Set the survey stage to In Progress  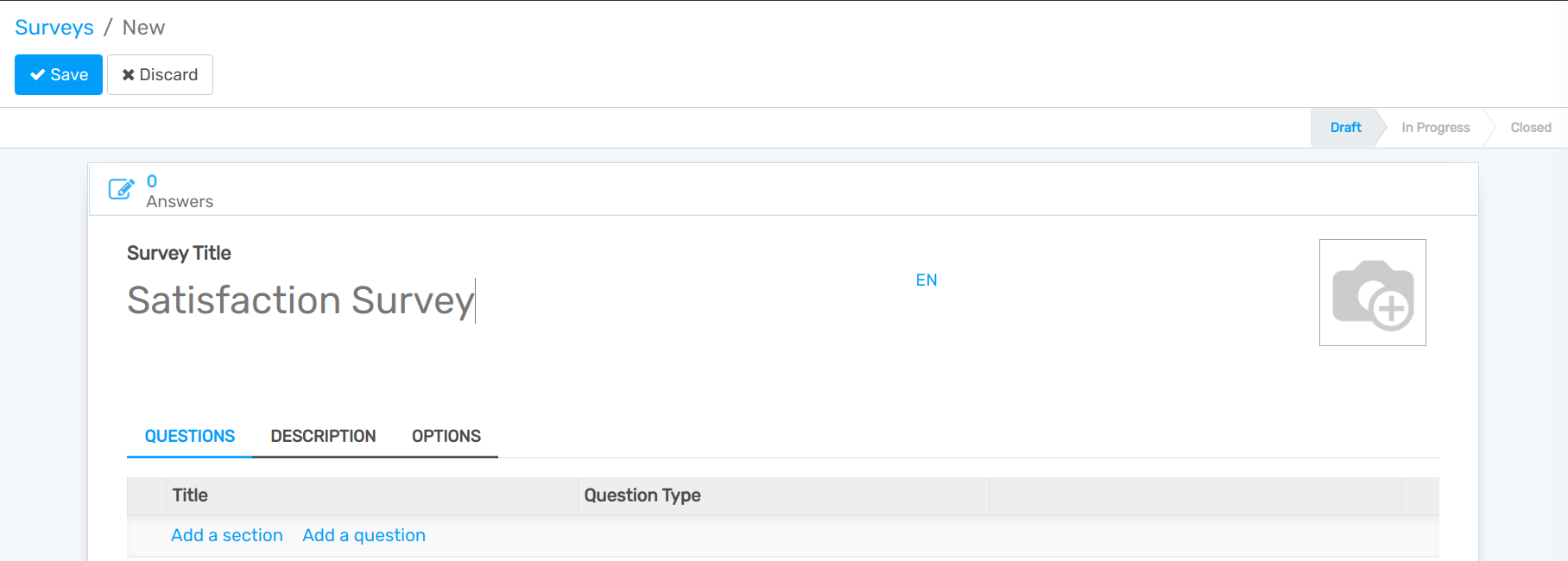[x=1434, y=127]
